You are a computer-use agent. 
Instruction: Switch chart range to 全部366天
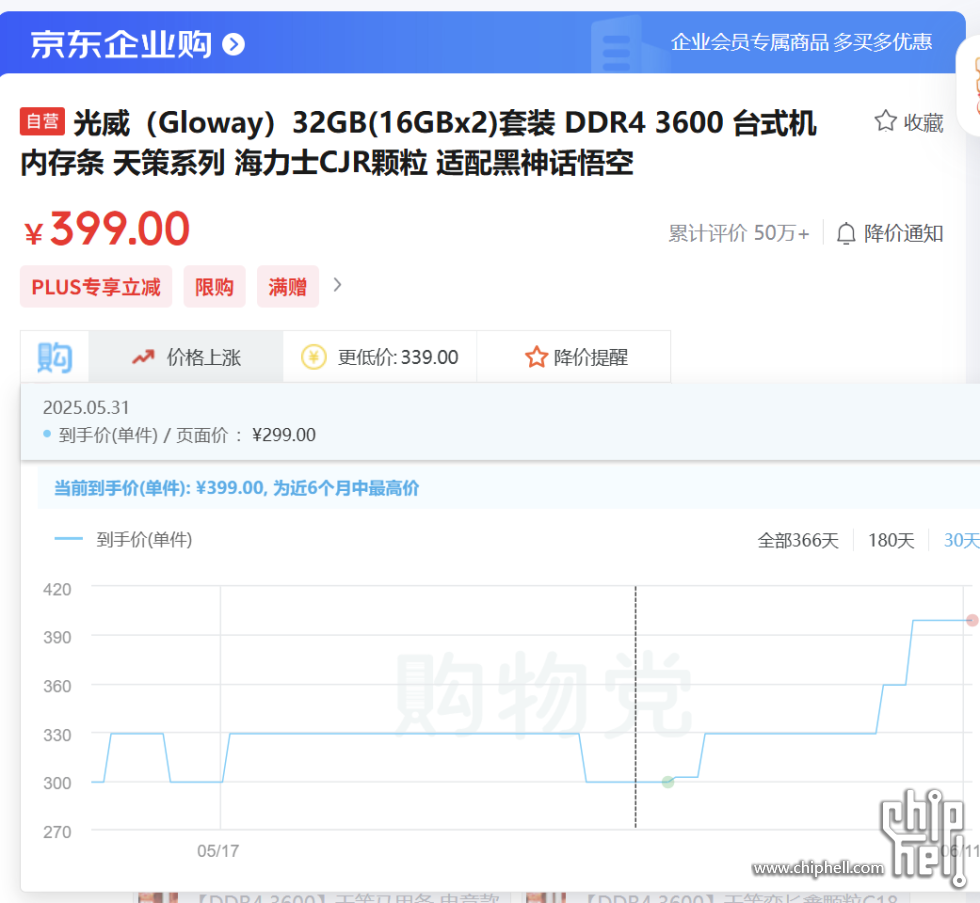tap(798, 540)
